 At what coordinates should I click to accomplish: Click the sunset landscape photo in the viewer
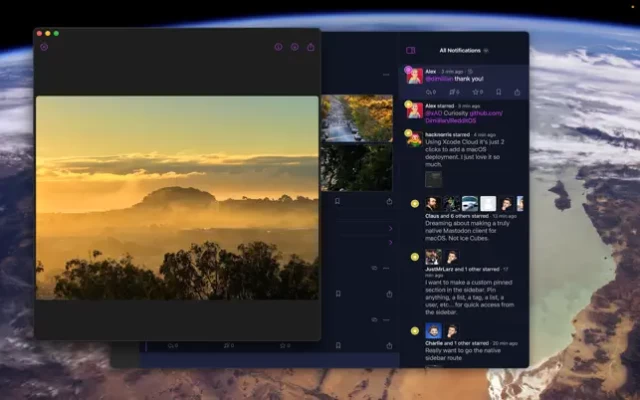click(x=177, y=197)
